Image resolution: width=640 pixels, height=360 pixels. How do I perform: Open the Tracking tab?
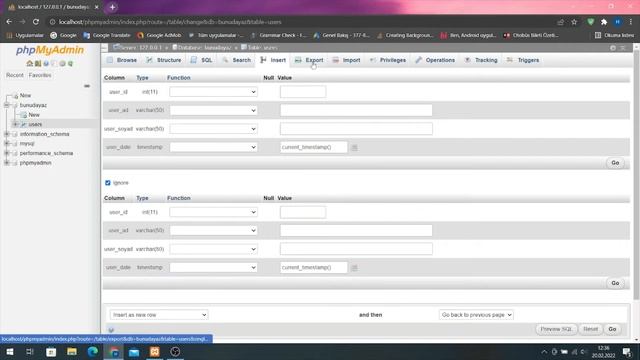pyautogui.click(x=481, y=60)
